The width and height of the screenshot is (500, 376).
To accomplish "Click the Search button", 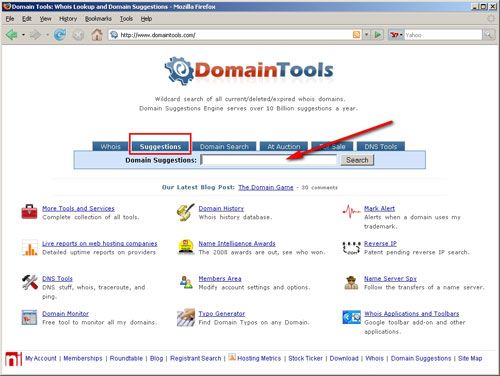I will (x=357, y=160).
